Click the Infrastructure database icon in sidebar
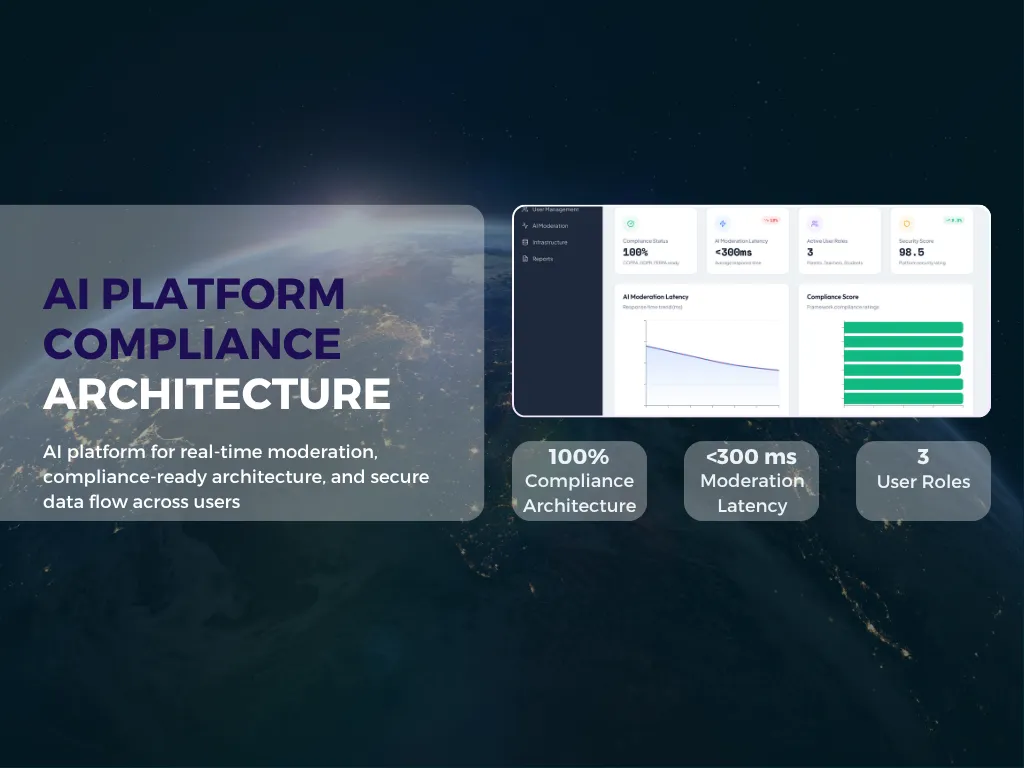 tap(525, 242)
